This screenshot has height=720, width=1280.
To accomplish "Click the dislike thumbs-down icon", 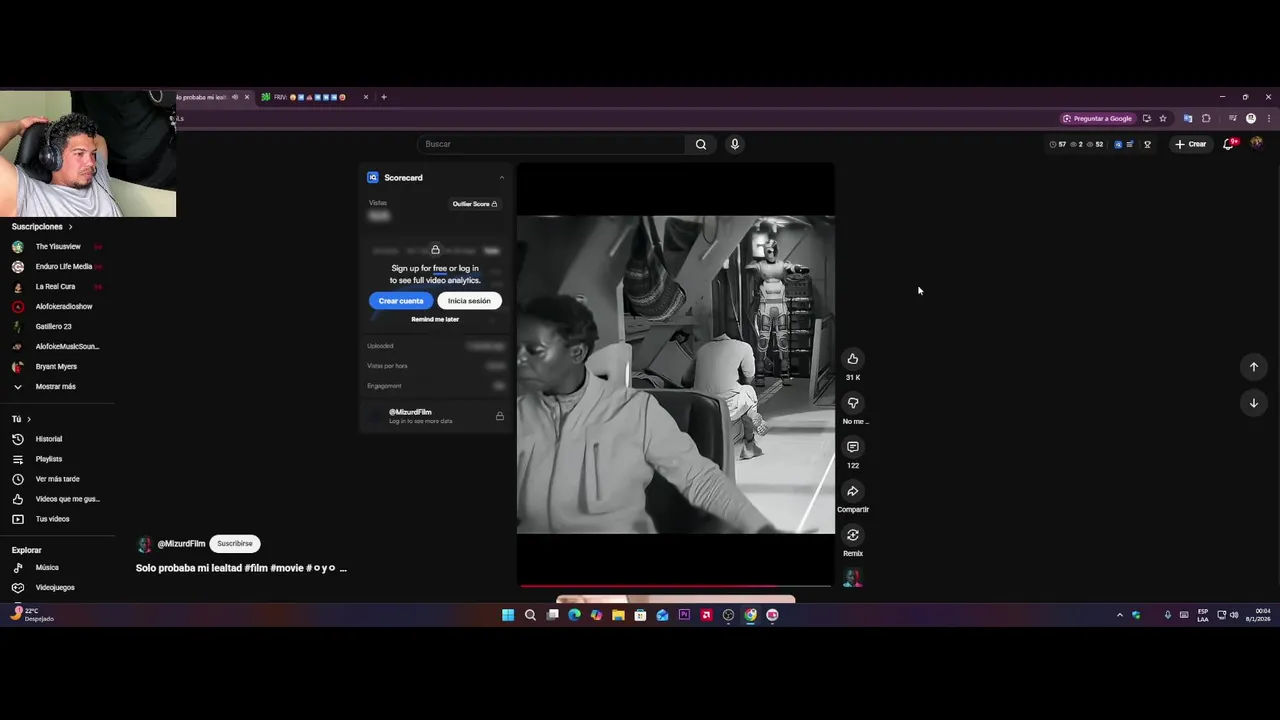I will pos(853,403).
